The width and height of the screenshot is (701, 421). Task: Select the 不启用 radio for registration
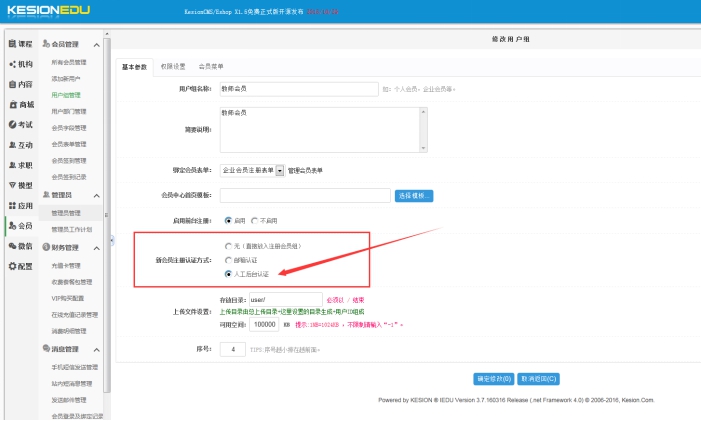(x=254, y=220)
